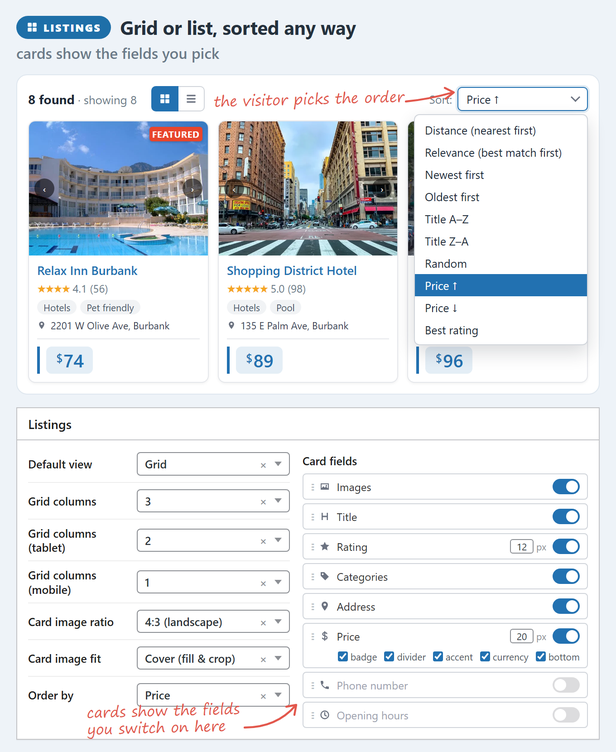
Task: Click the Pool category tag
Action: 285,307
